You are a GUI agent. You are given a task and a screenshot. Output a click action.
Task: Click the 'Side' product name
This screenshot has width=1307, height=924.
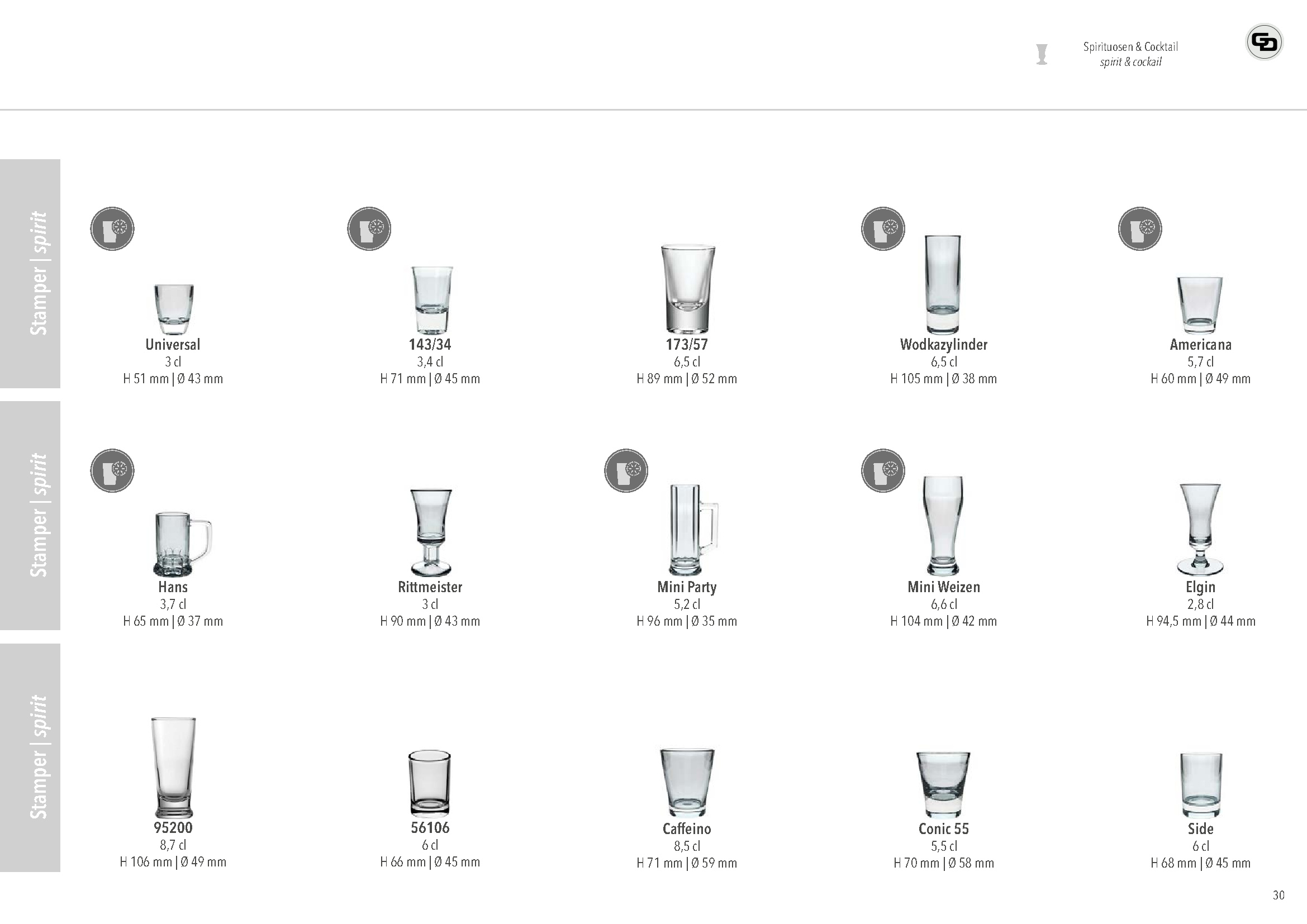(1200, 829)
